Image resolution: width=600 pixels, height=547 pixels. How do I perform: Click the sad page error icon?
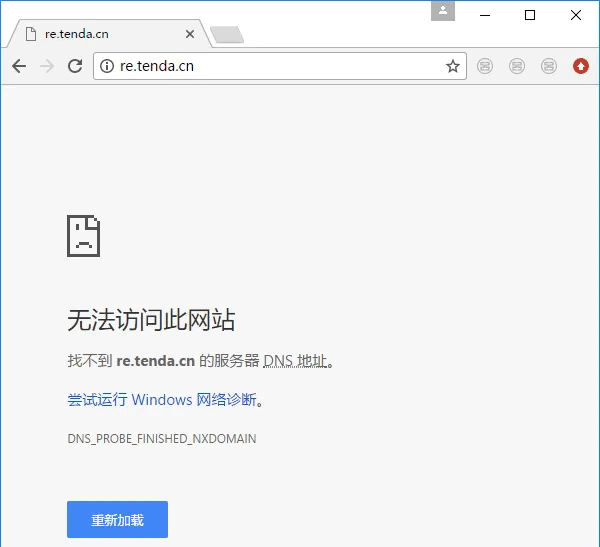(x=83, y=236)
